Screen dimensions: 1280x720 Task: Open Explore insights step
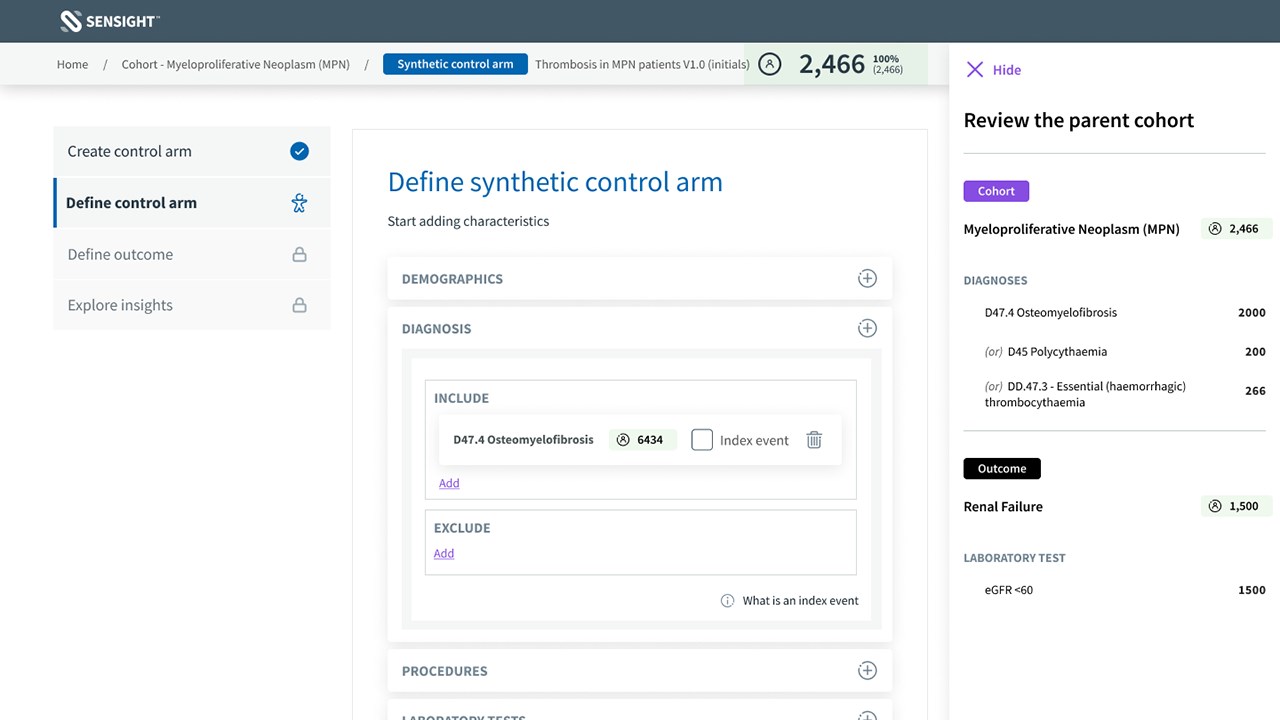(x=191, y=305)
